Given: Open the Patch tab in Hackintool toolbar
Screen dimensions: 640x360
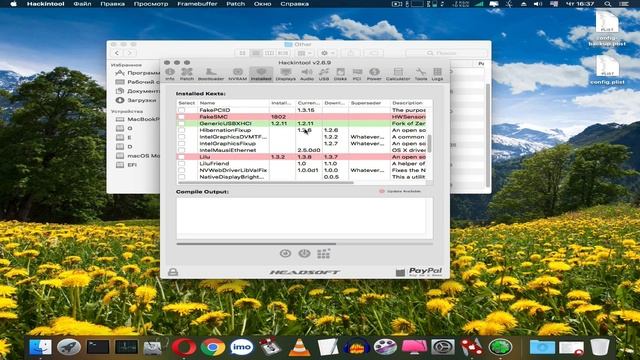Looking at the screenshot, I should 187,74.
